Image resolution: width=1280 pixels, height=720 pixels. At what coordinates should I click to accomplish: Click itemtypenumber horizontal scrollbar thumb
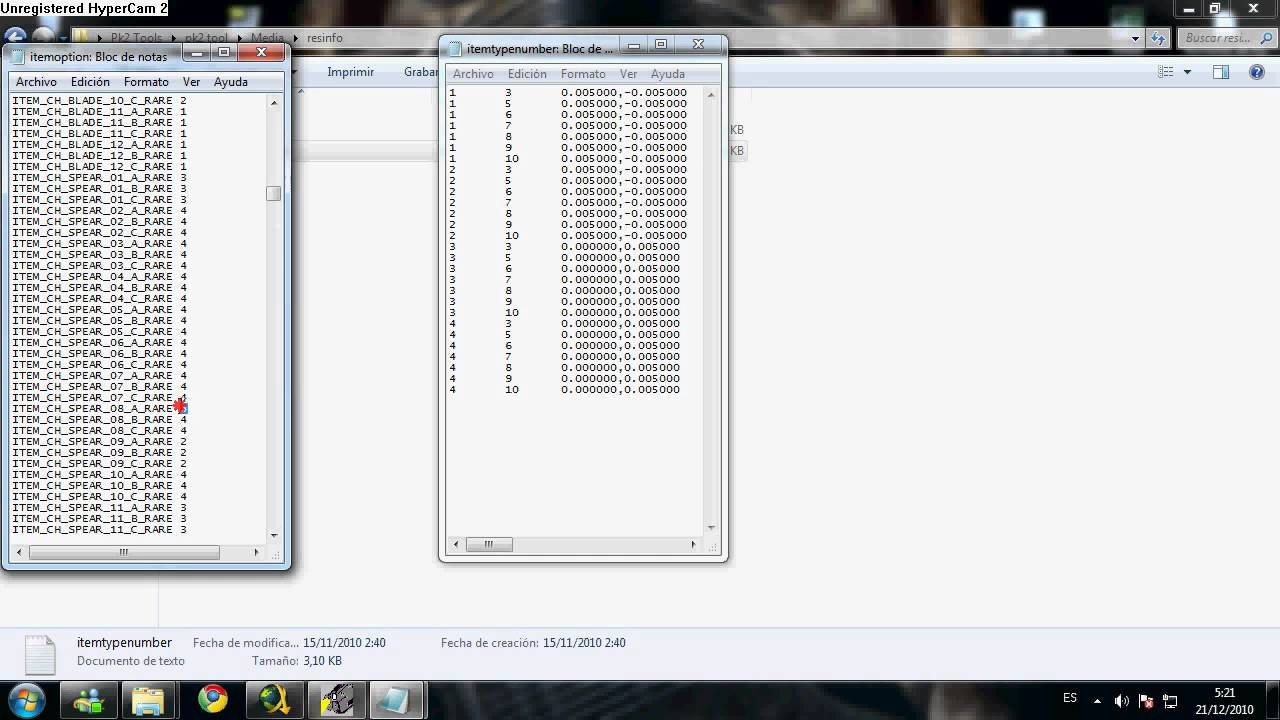[x=489, y=544]
